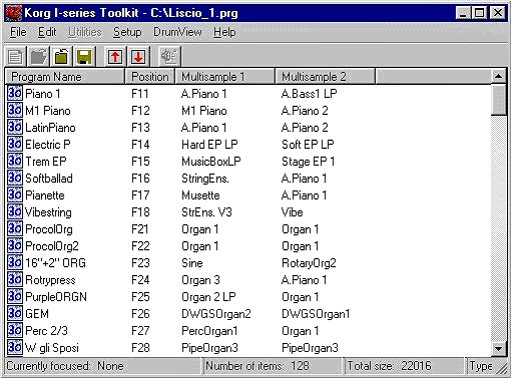
Task: Click the program icon beside Softballad
Action: coord(15,178)
